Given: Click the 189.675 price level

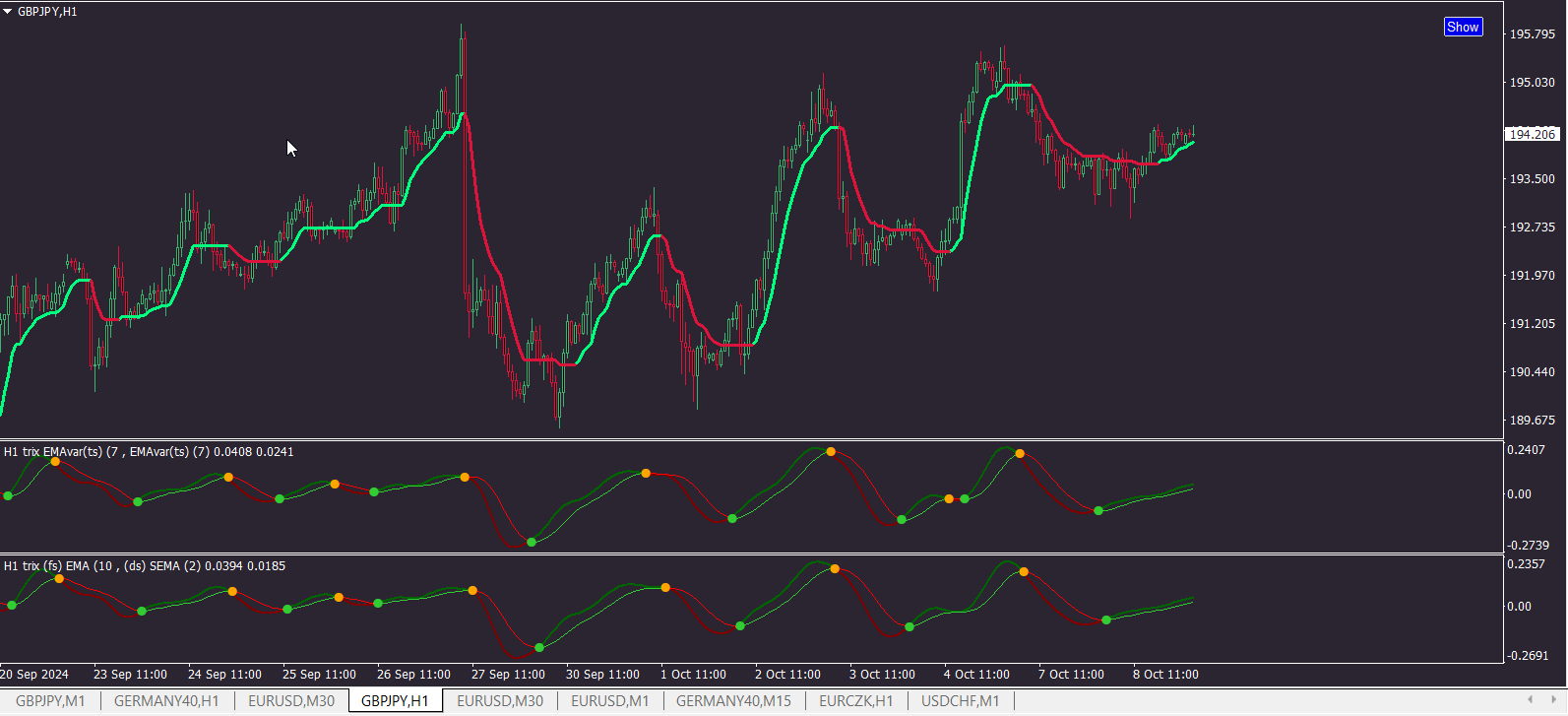Looking at the screenshot, I should 1533,421.
